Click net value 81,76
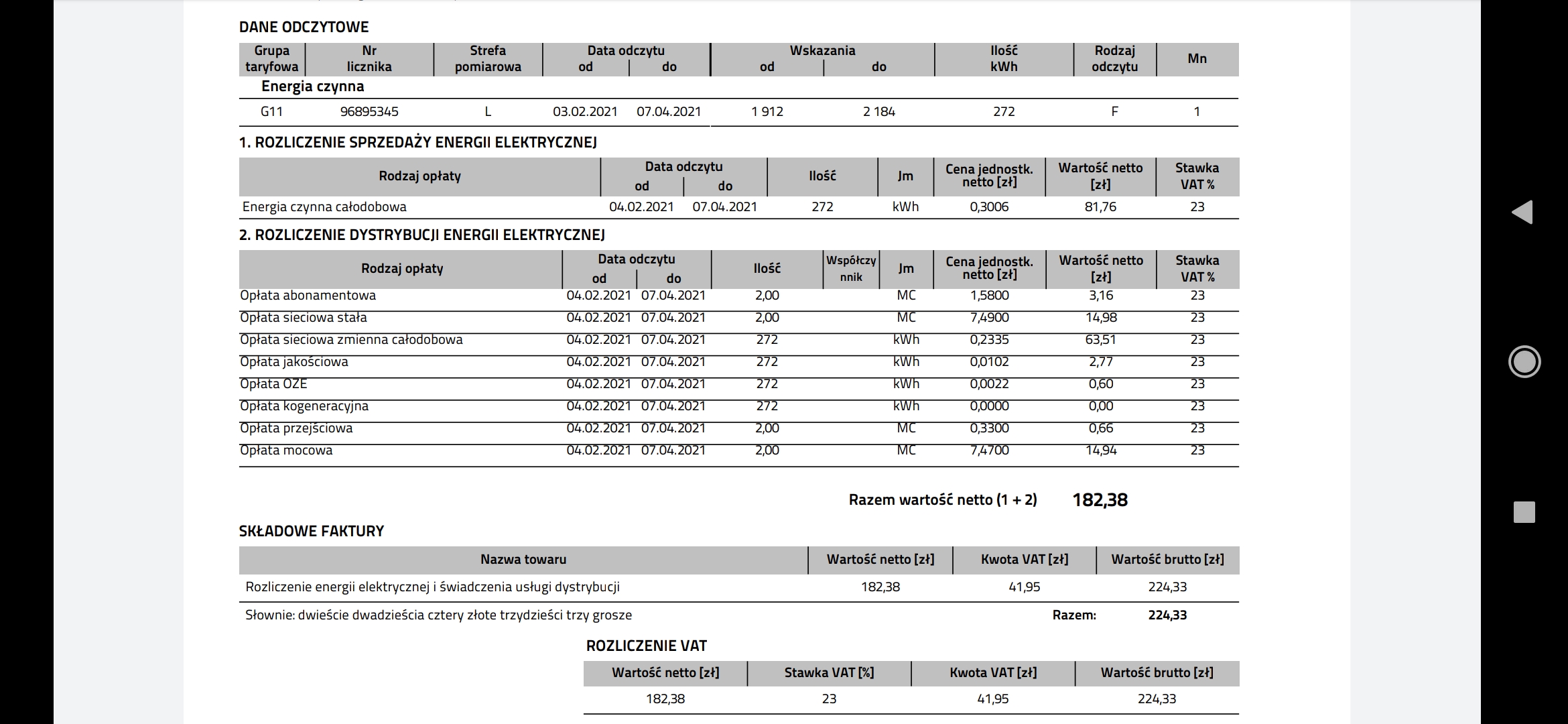 (x=1100, y=206)
